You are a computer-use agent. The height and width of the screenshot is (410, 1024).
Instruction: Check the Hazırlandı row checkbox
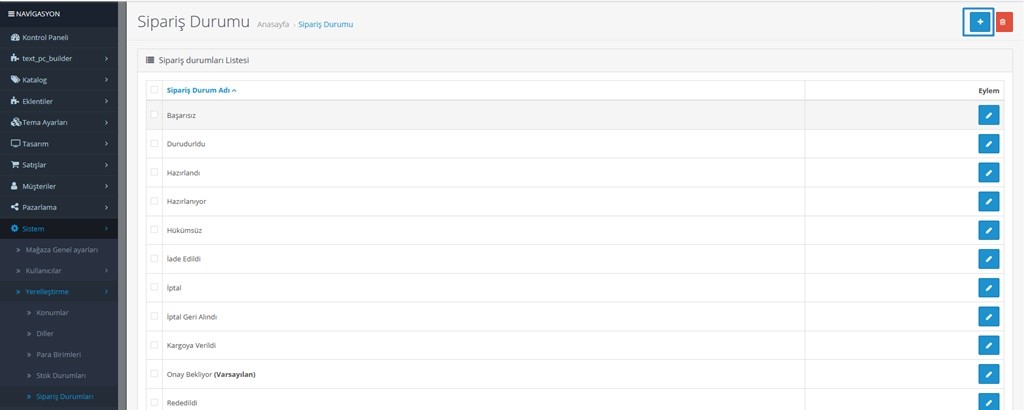pos(154,172)
